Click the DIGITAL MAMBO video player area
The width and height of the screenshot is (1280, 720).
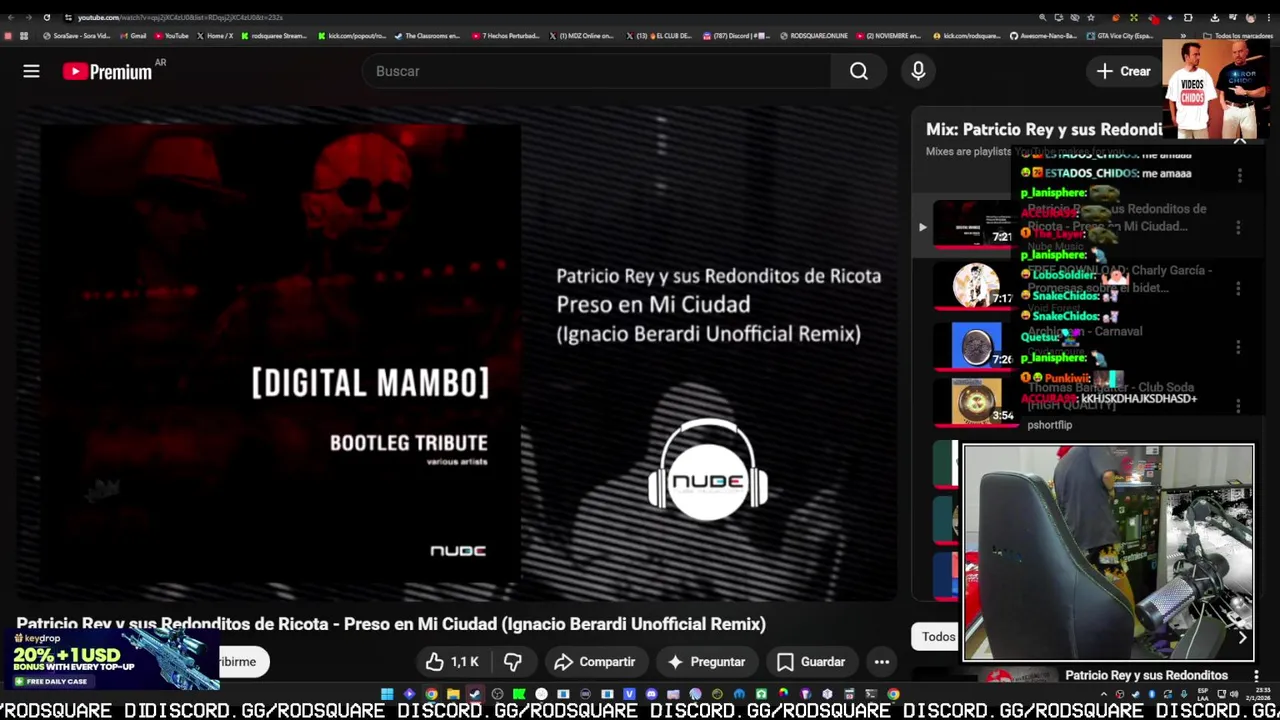click(x=456, y=353)
